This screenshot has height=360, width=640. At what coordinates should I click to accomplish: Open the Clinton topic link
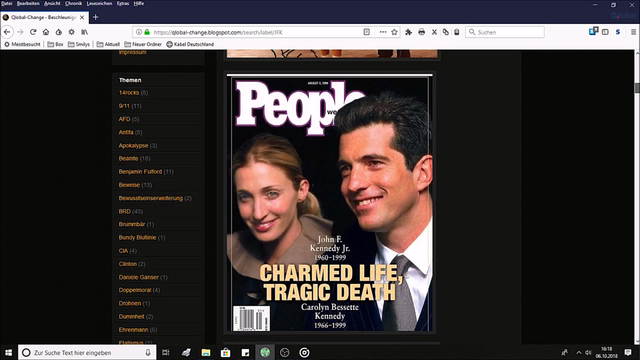coord(128,264)
